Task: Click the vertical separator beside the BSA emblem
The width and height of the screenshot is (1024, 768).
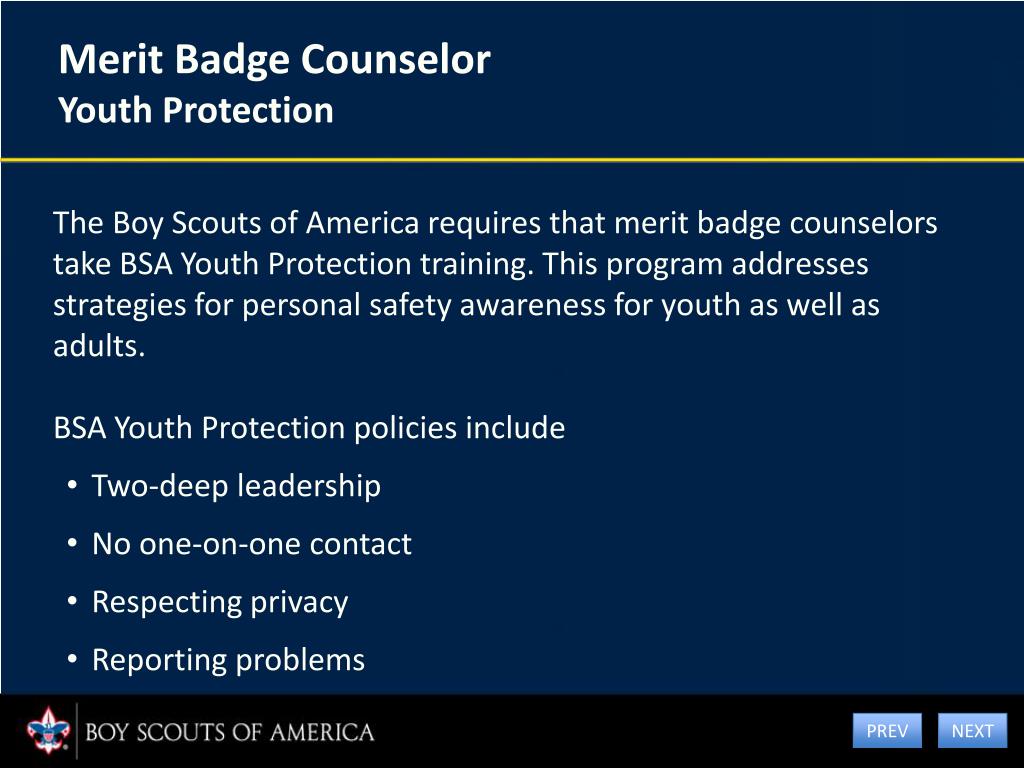Action: [x=77, y=731]
